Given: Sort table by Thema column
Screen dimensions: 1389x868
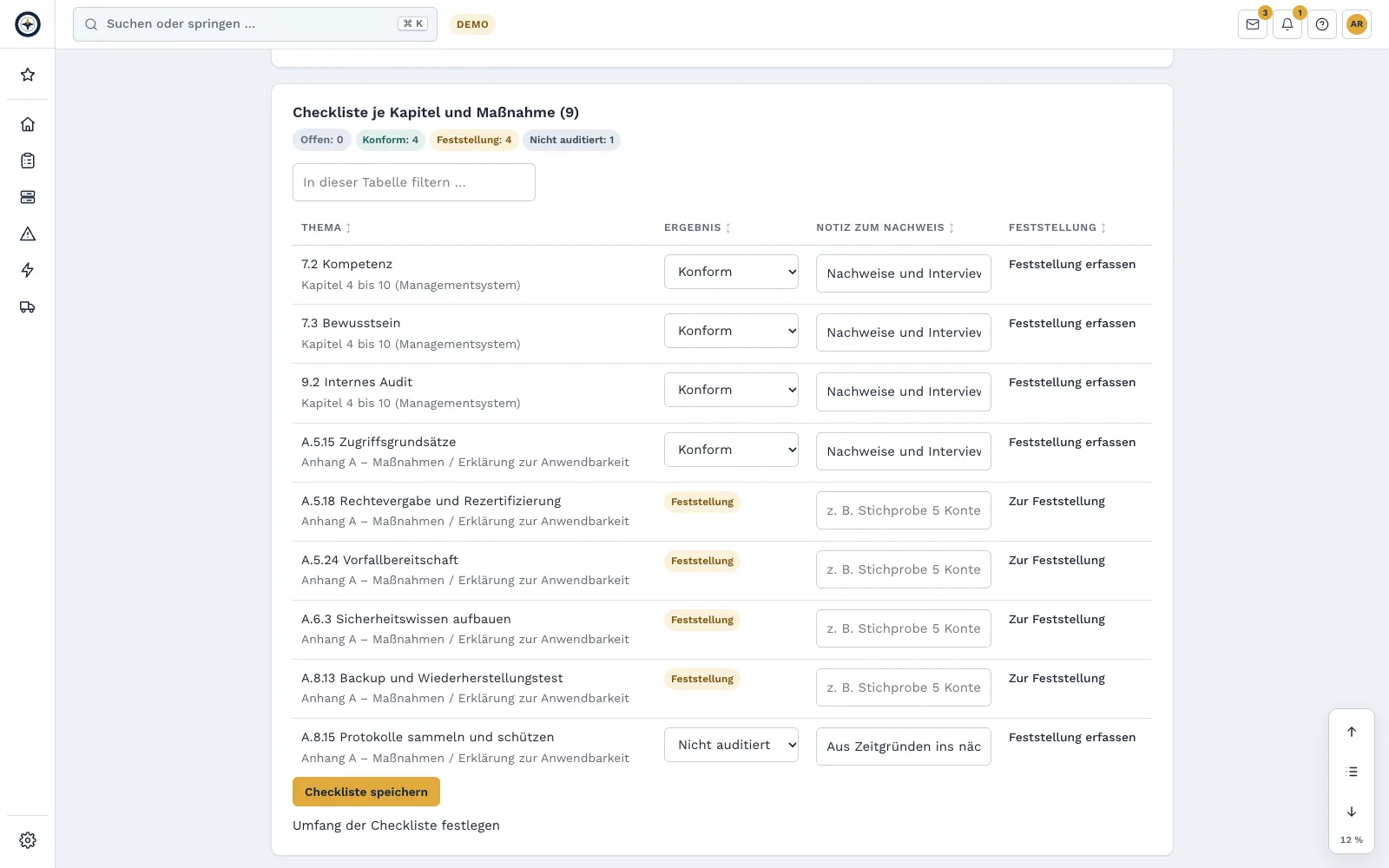Looking at the screenshot, I should [326, 227].
